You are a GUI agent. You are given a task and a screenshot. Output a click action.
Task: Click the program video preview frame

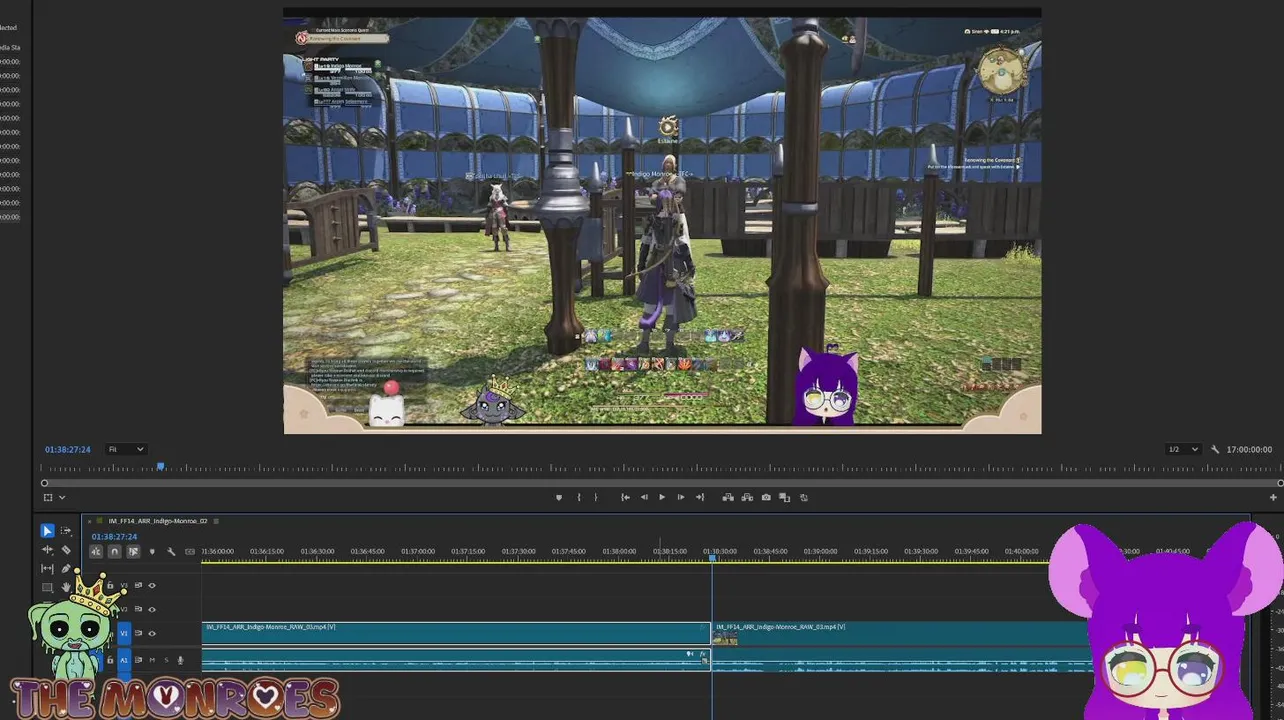[662, 221]
